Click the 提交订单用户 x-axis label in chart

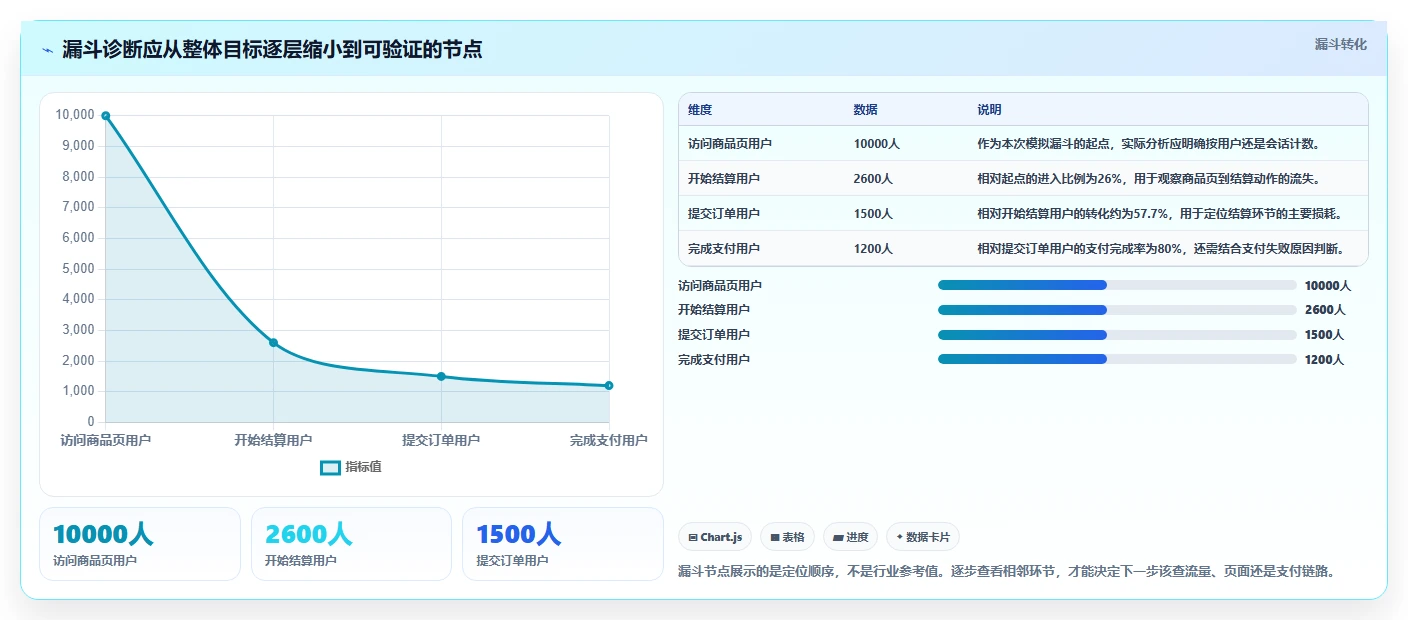click(x=441, y=440)
